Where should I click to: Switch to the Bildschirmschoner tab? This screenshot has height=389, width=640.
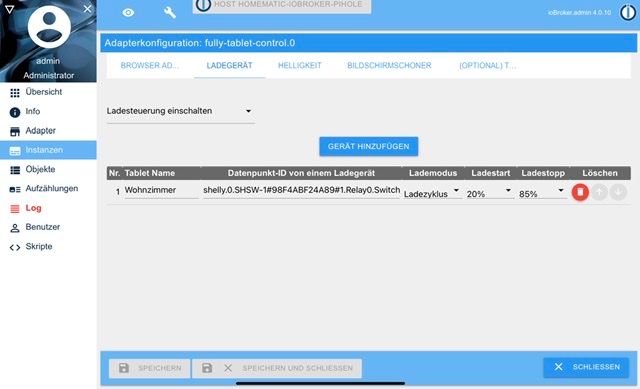click(x=389, y=65)
